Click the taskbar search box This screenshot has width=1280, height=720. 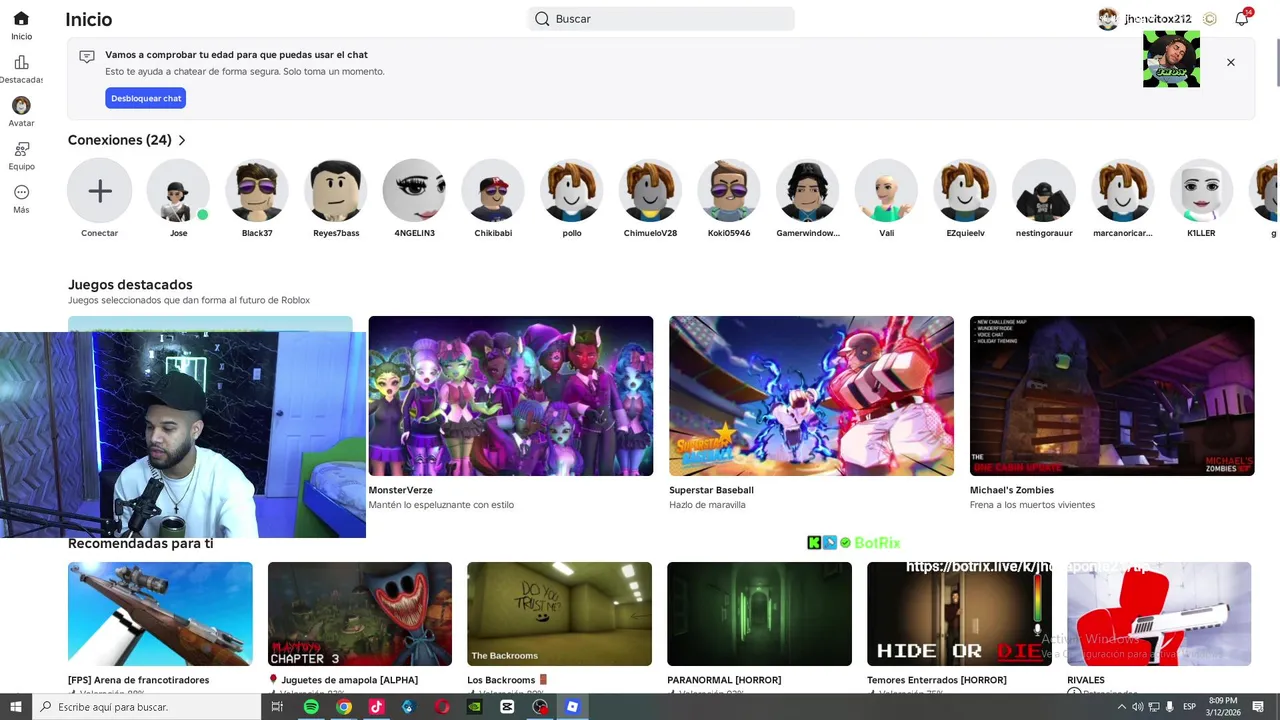pos(147,707)
